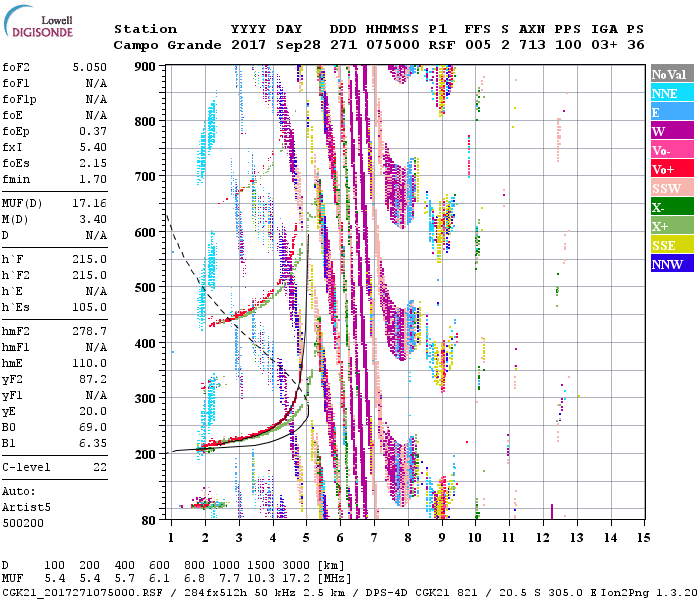Click the NoVal gray legend swatch

672,74
